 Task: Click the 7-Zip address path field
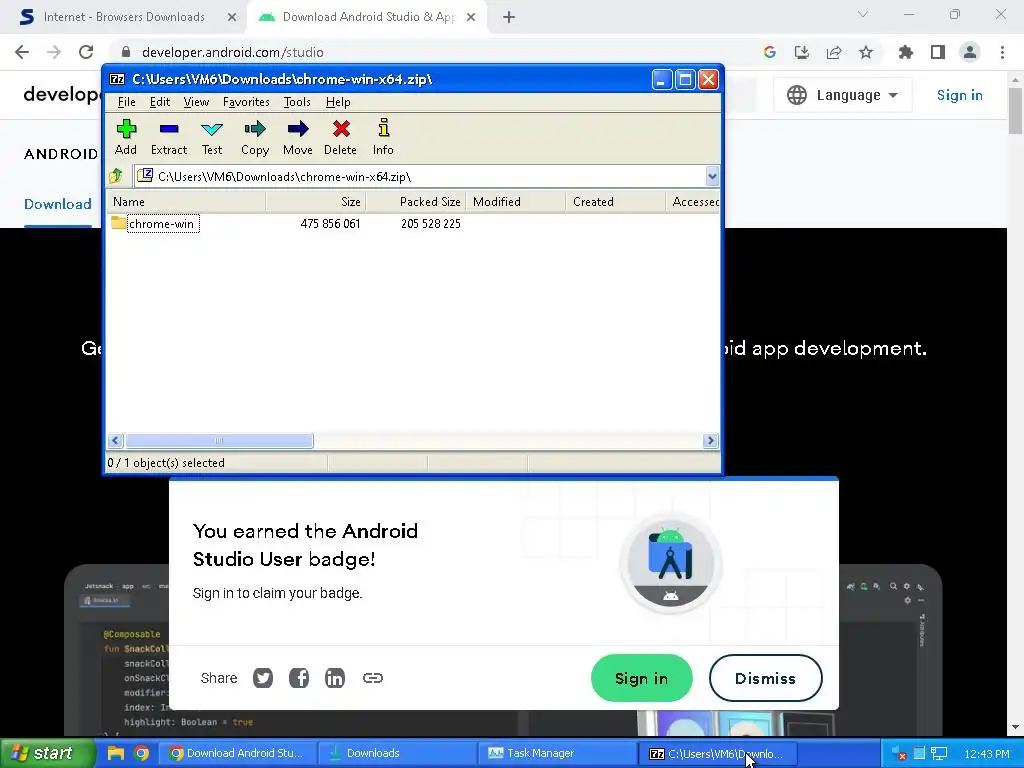point(420,176)
